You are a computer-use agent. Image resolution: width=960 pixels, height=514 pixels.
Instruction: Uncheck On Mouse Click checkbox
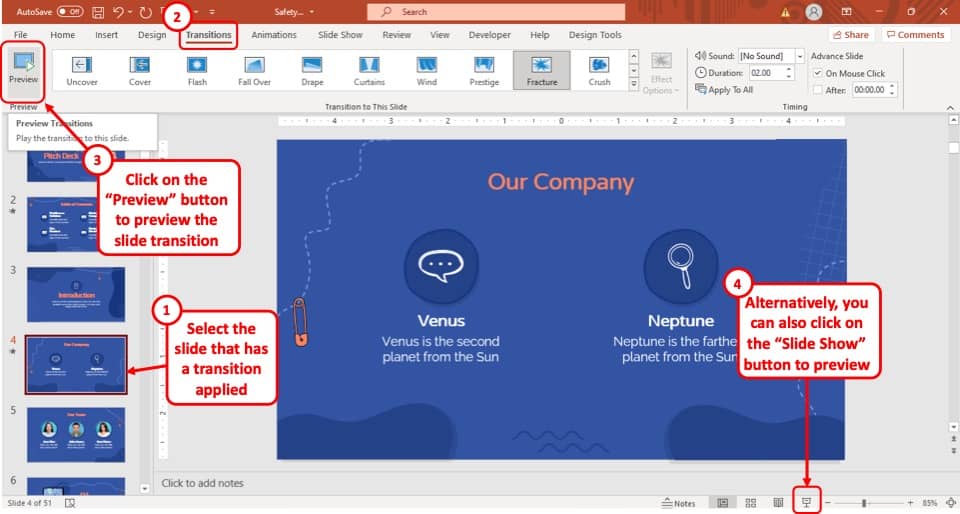[818, 73]
